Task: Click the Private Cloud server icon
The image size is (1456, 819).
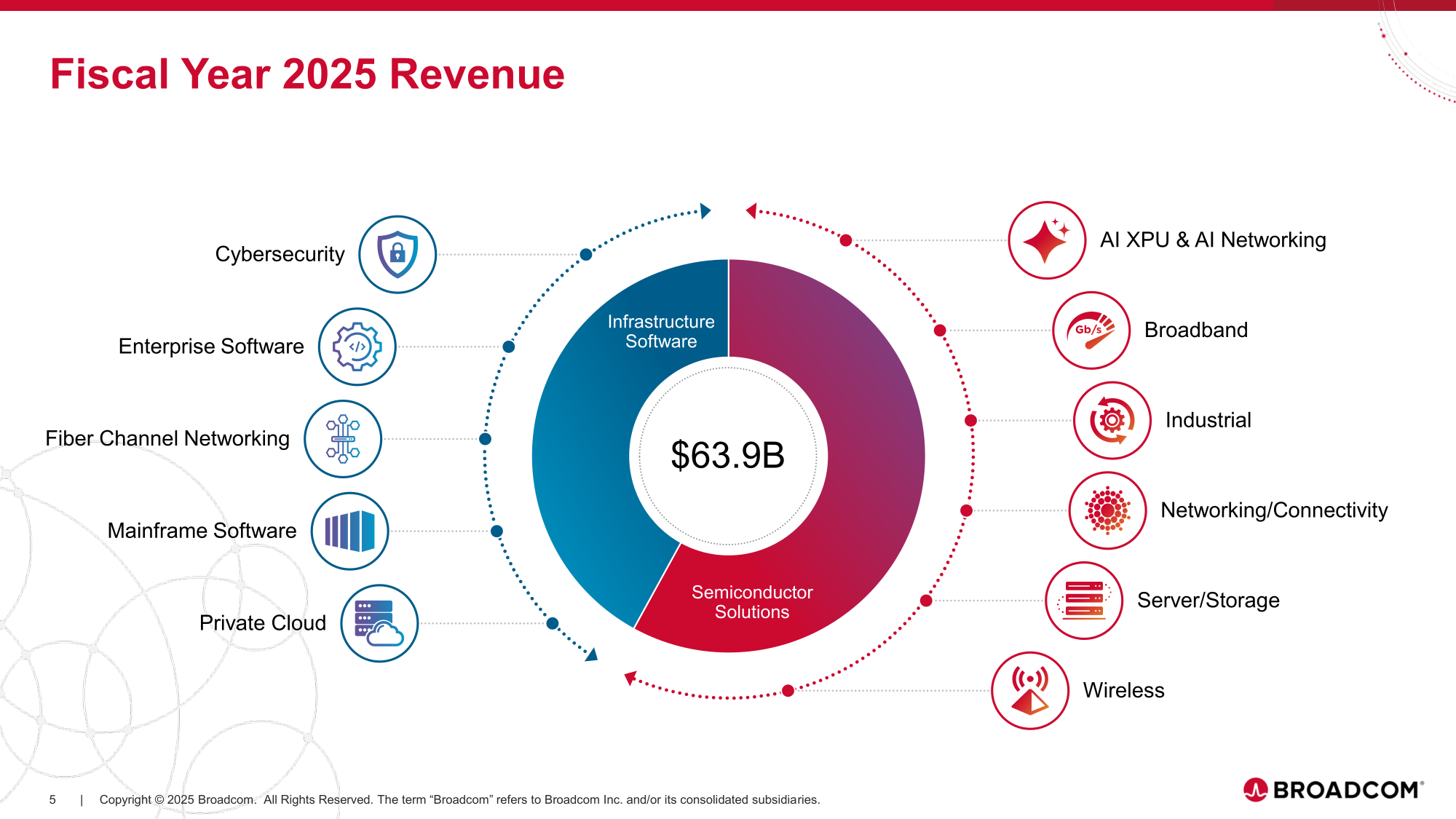Action: click(x=379, y=623)
